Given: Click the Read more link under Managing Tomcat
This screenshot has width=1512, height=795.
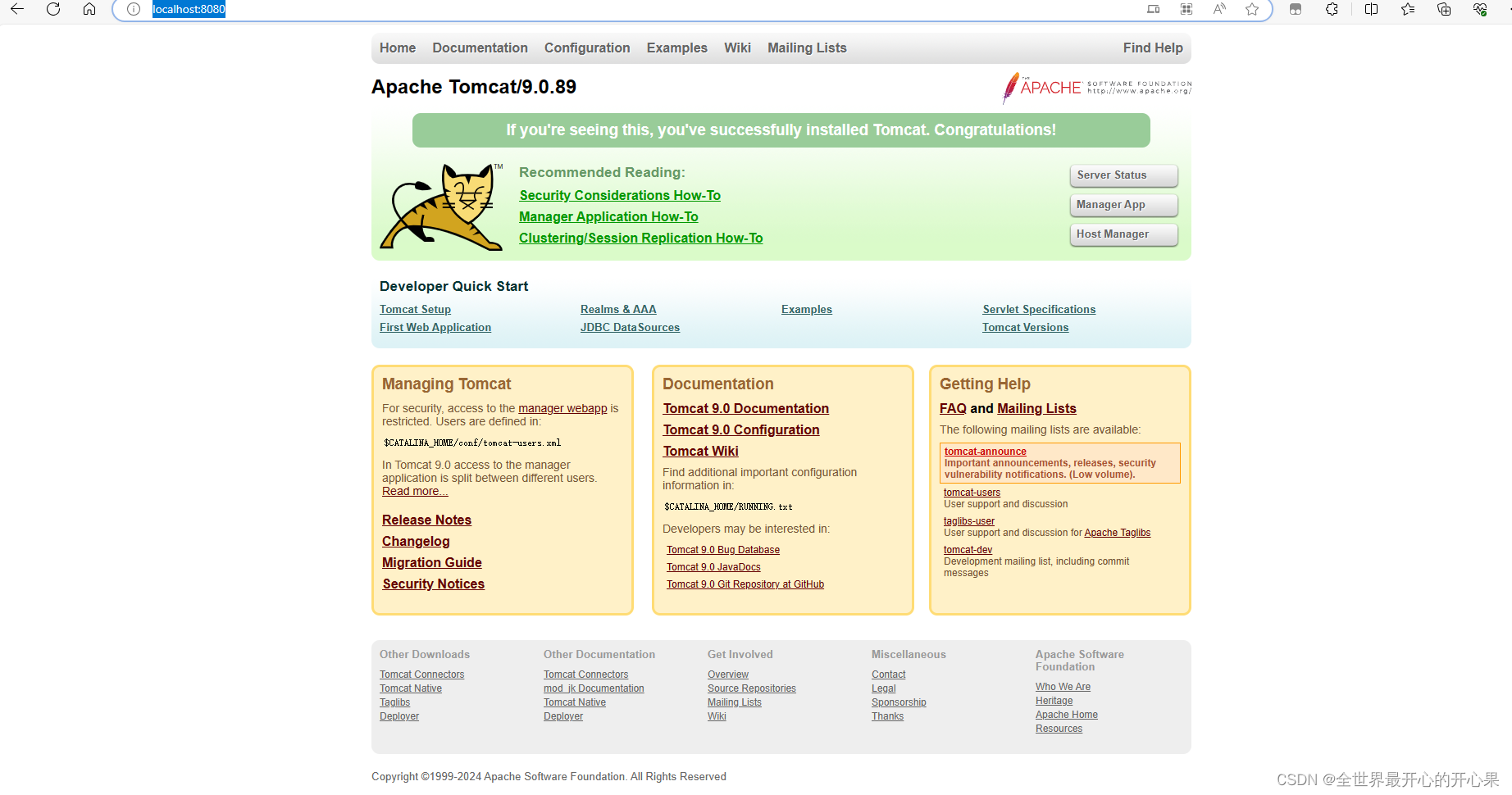Looking at the screenshot, I should click(x=415, y=491).
